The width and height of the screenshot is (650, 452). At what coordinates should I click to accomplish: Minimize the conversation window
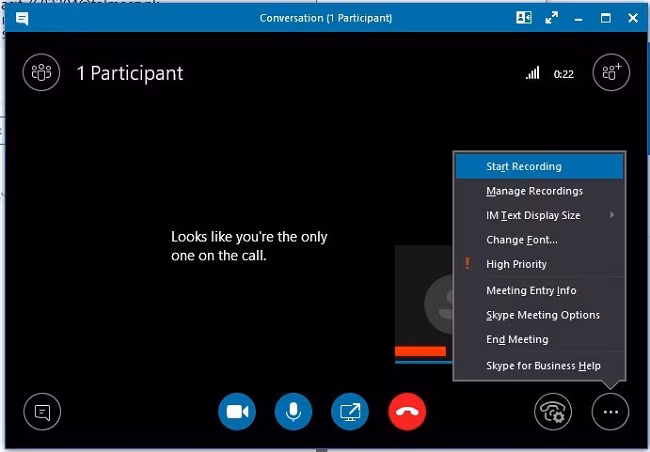pos(578,19)
